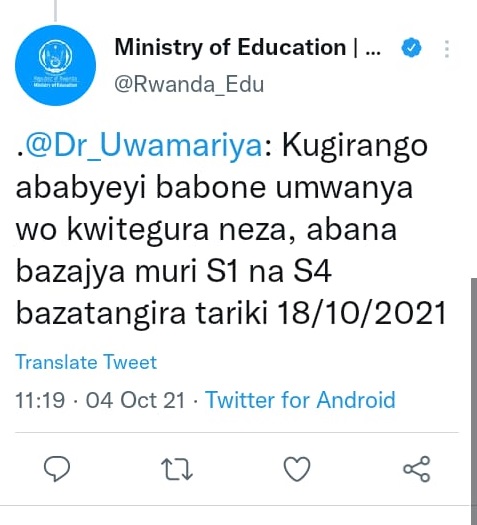Open the share options icon
Screen dimensions: 477x525
tap(416, 469)
